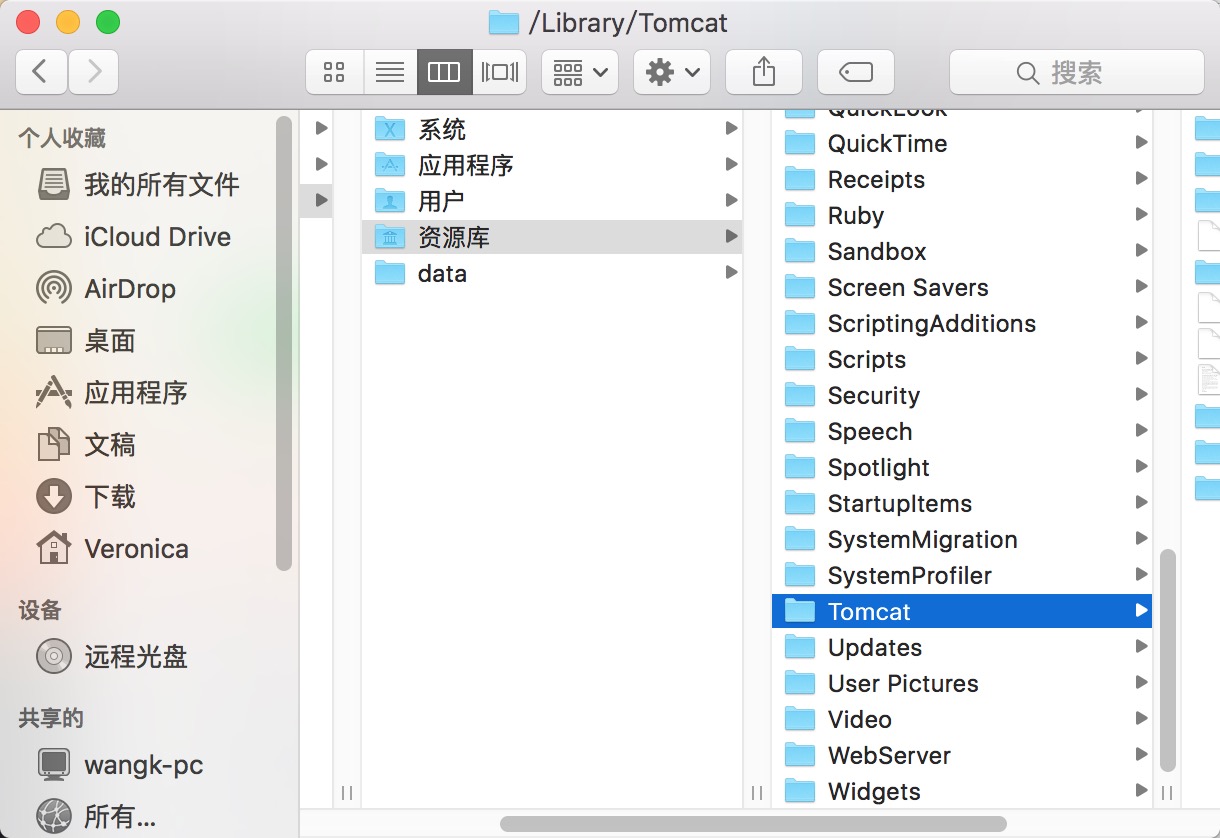Open the Veronica home folder in sidebar

(112, 549)
